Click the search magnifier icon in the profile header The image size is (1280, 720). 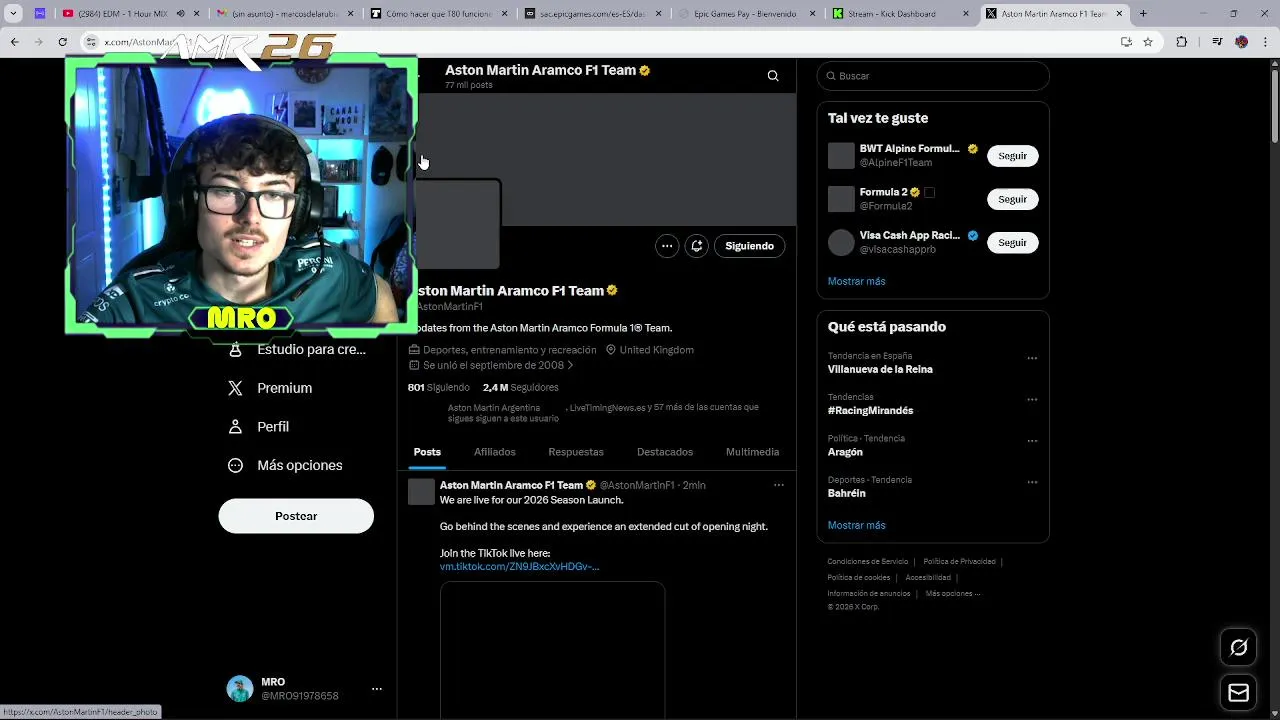click(x=773, y=76)
